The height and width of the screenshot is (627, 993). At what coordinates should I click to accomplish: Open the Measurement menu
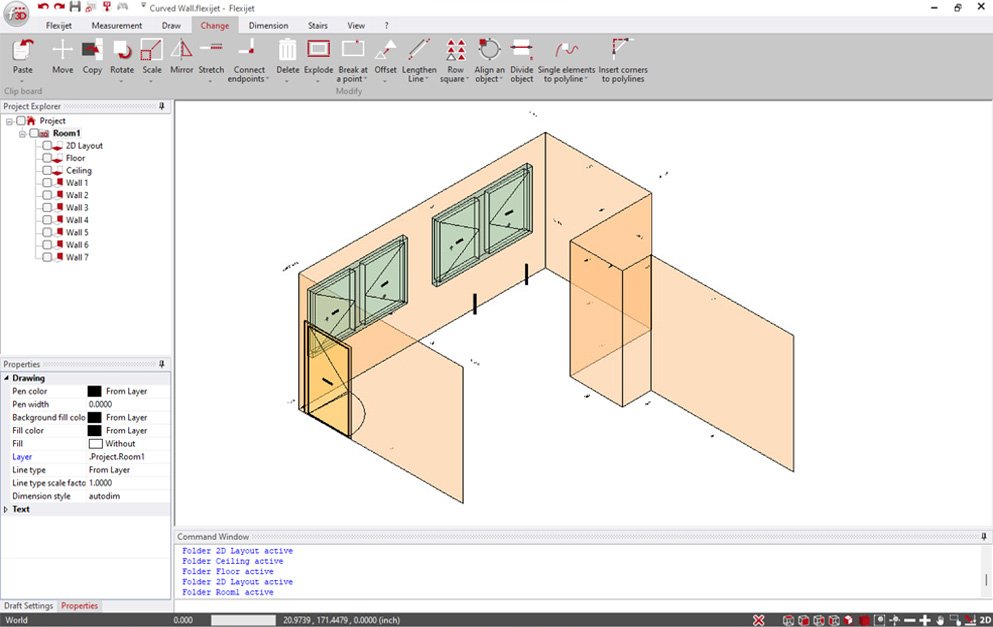(116, 25)
